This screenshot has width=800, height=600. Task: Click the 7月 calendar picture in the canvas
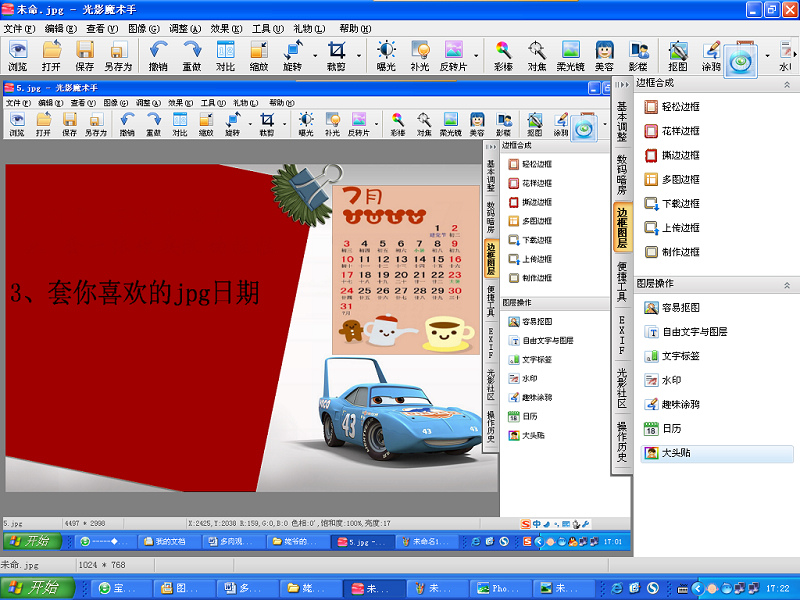pyautogui.click(x=406, y=270)
